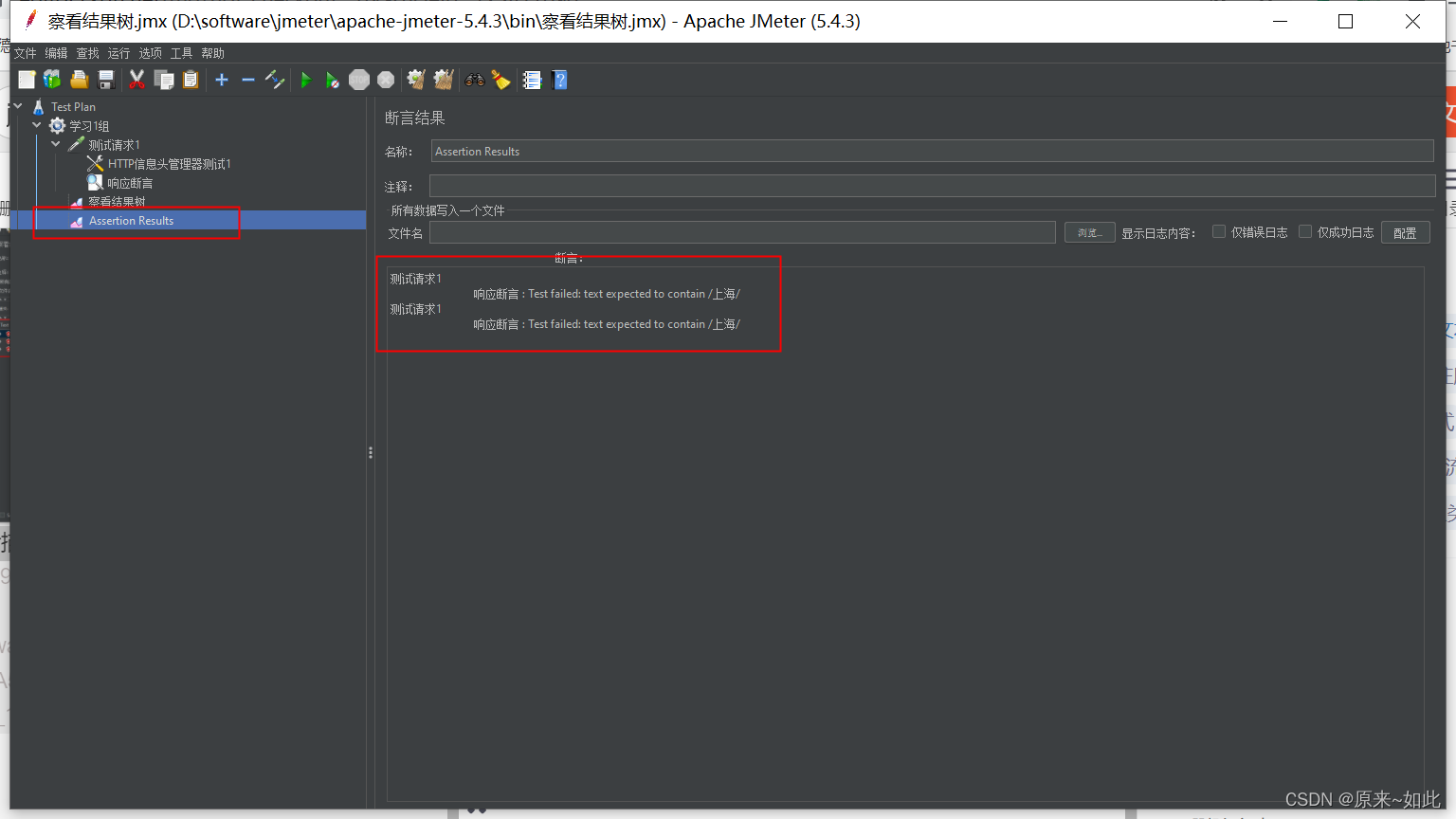Clear all results from toolbar
The image size is (1456, 819).
(x=444, y=80)
